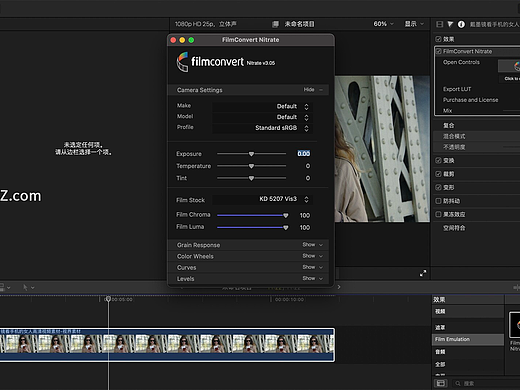Screen dimensions: 520x390
Task: Select the 音频 effects category
Action: 468,352
